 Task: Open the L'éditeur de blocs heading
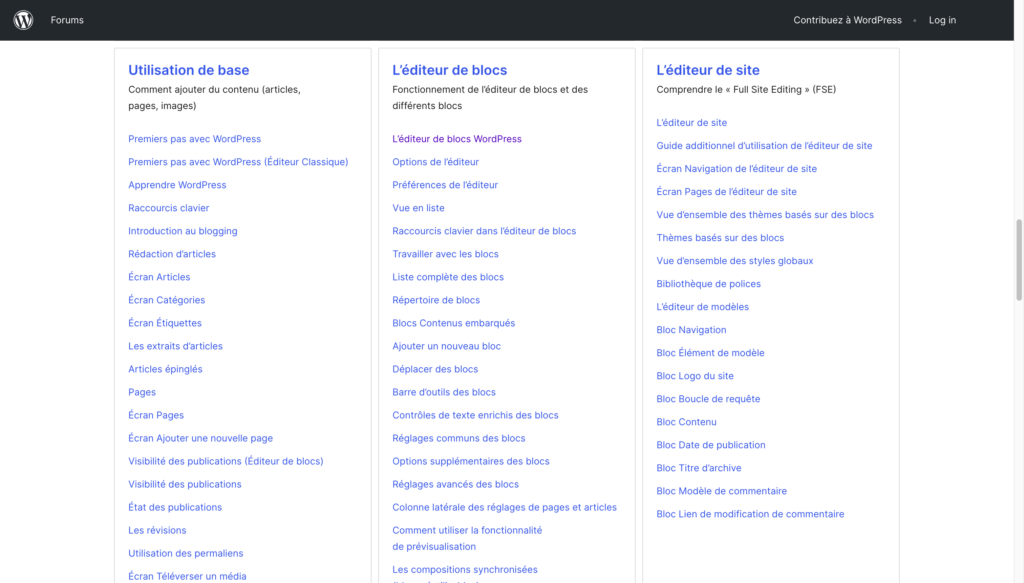click(x=449, y=70)
